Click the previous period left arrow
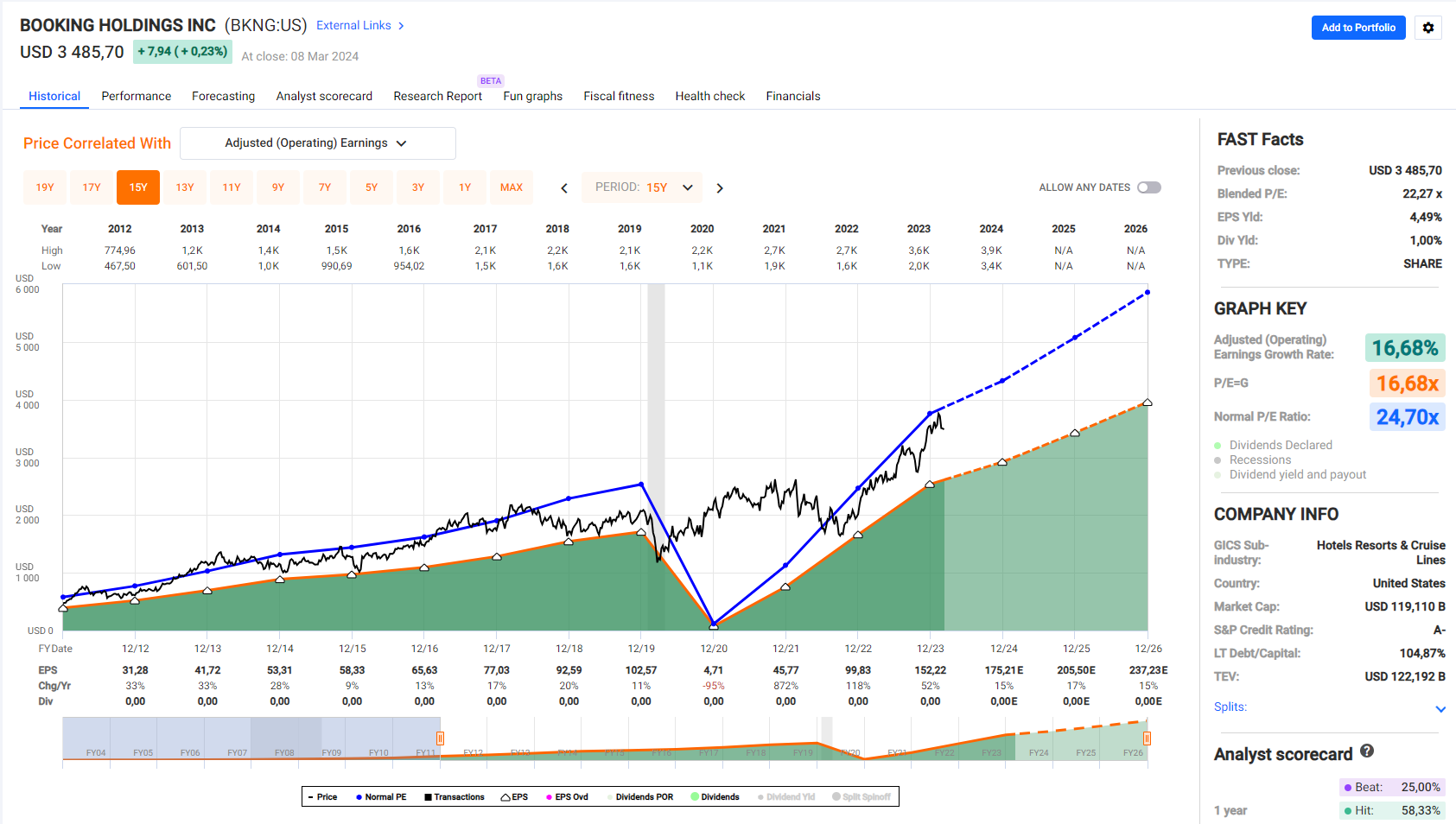Screen dimensions: 1456x824 tap(564, 188)
